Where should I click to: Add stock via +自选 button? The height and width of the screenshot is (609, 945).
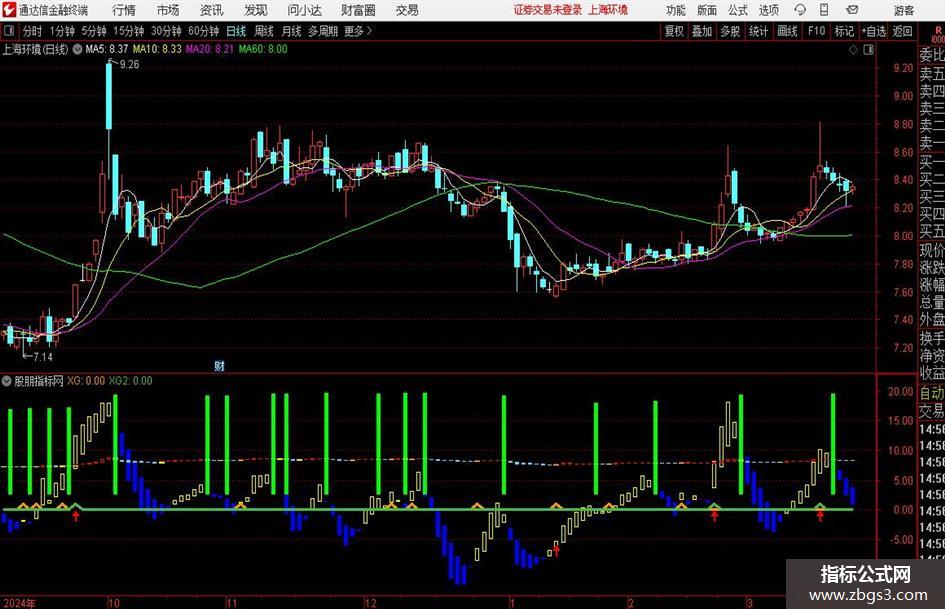[x=874, y=31]
